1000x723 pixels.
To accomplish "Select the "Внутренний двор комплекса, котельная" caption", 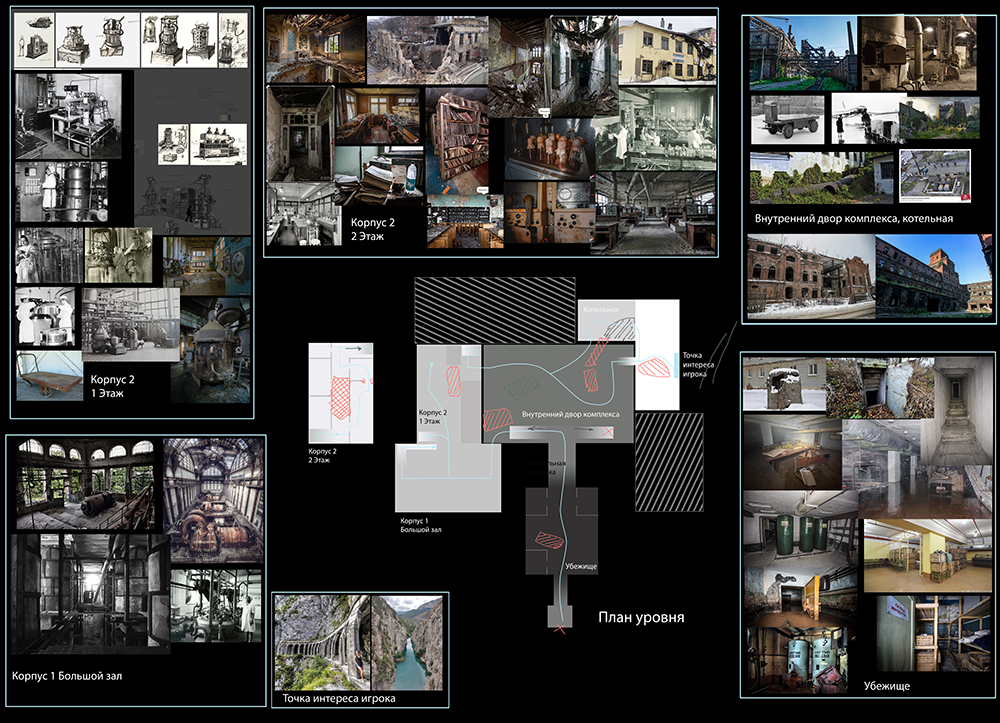I will pos(854,217).
